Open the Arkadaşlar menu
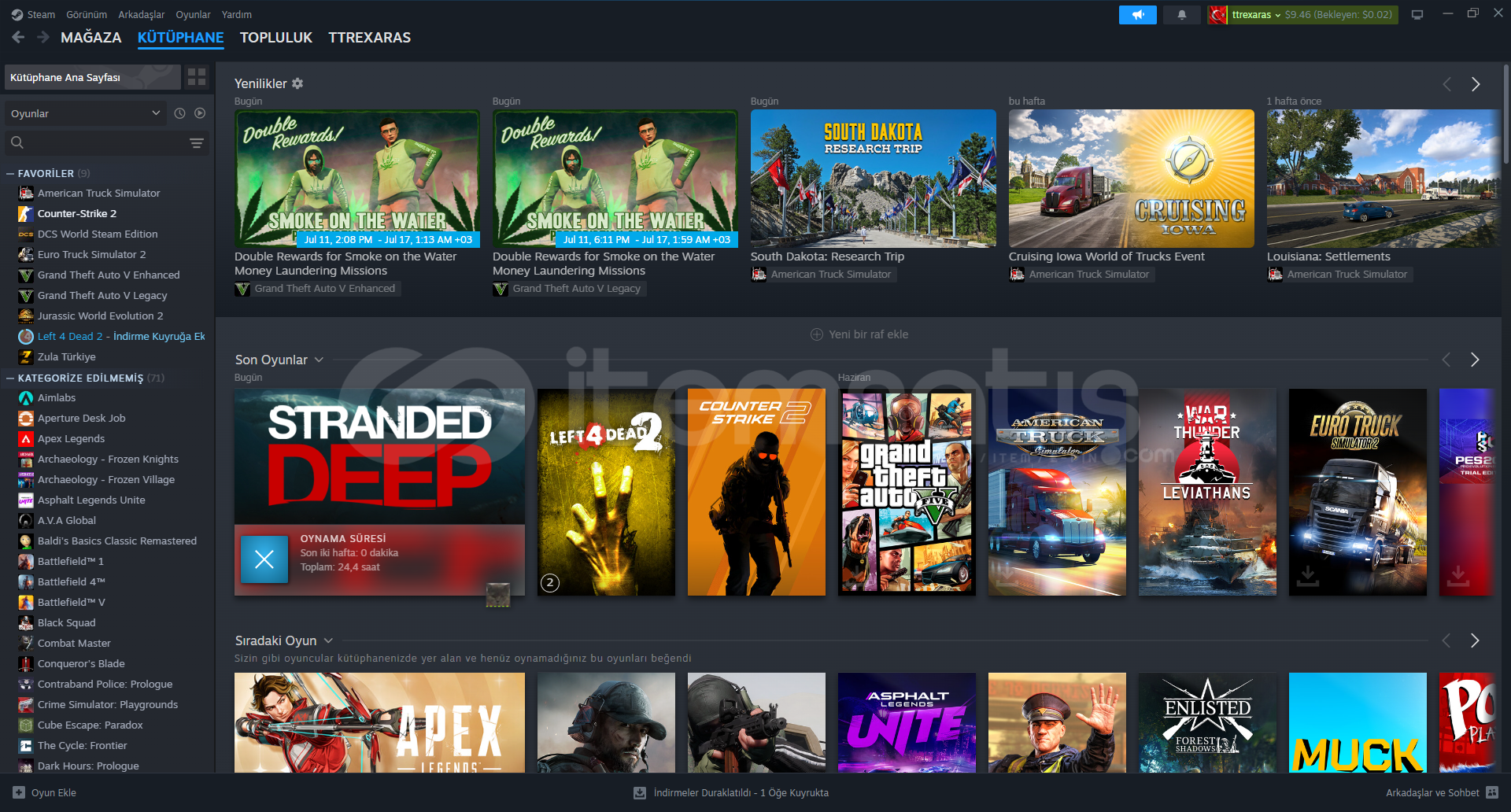1511x812 pixels. 142,14
